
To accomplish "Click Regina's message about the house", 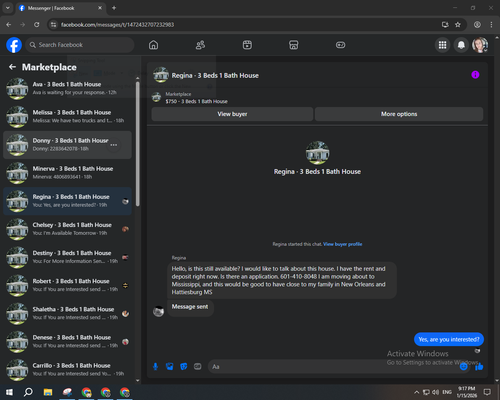I will pos(282,280).
